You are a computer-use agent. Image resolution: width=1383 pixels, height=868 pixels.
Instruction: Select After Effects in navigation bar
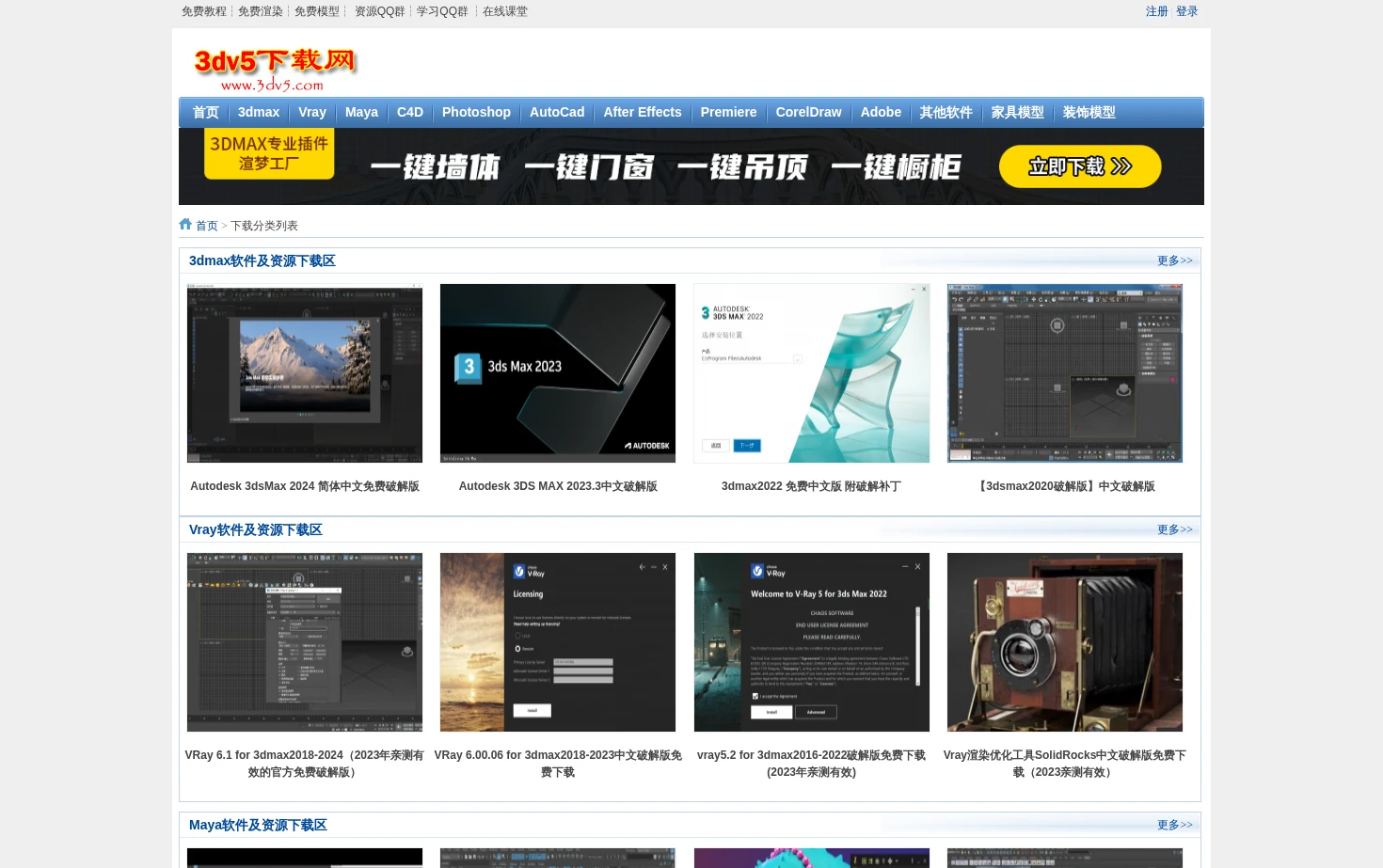pyautogui.click(x=643, y=112)
